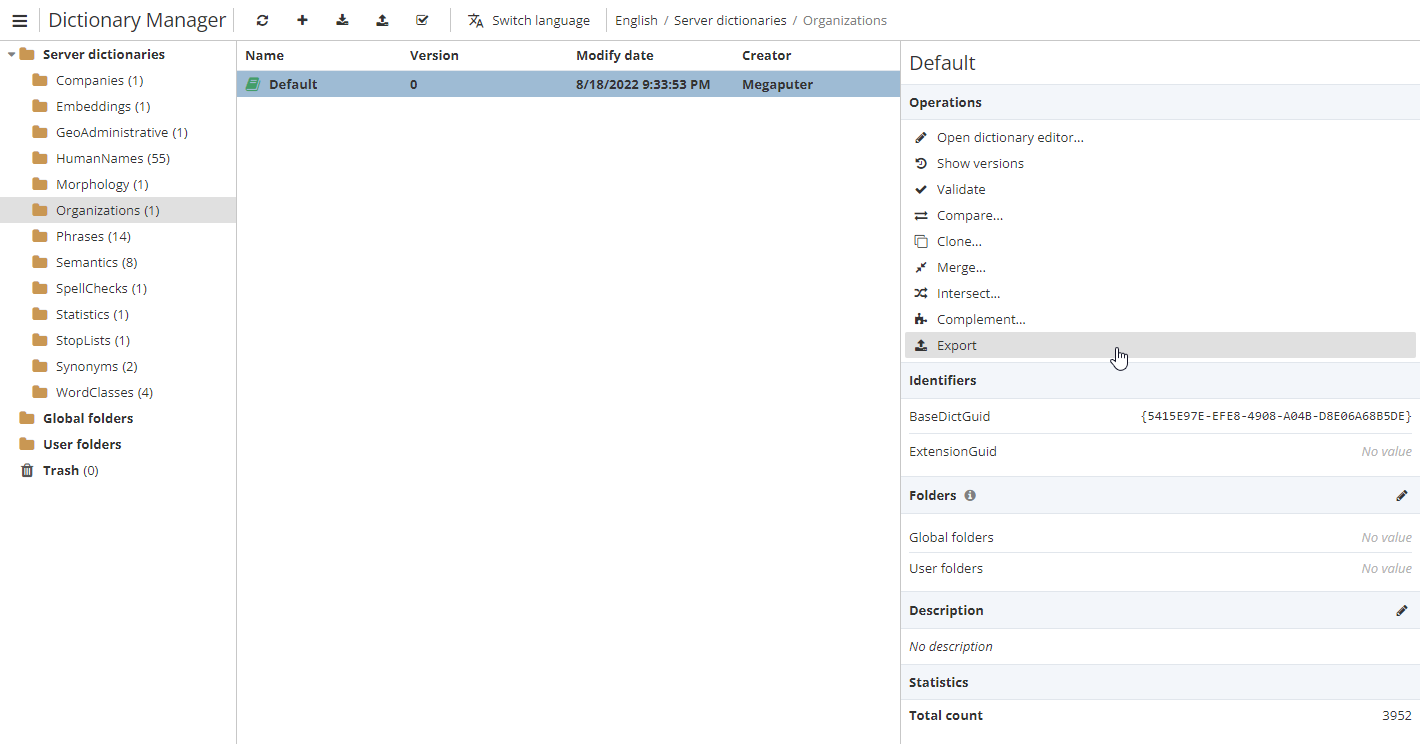The width and height of the screenshot is (1420, 744).
Task: Click the Import dictionary download icon
Action: pyautogui.click(x=342, y=20)
